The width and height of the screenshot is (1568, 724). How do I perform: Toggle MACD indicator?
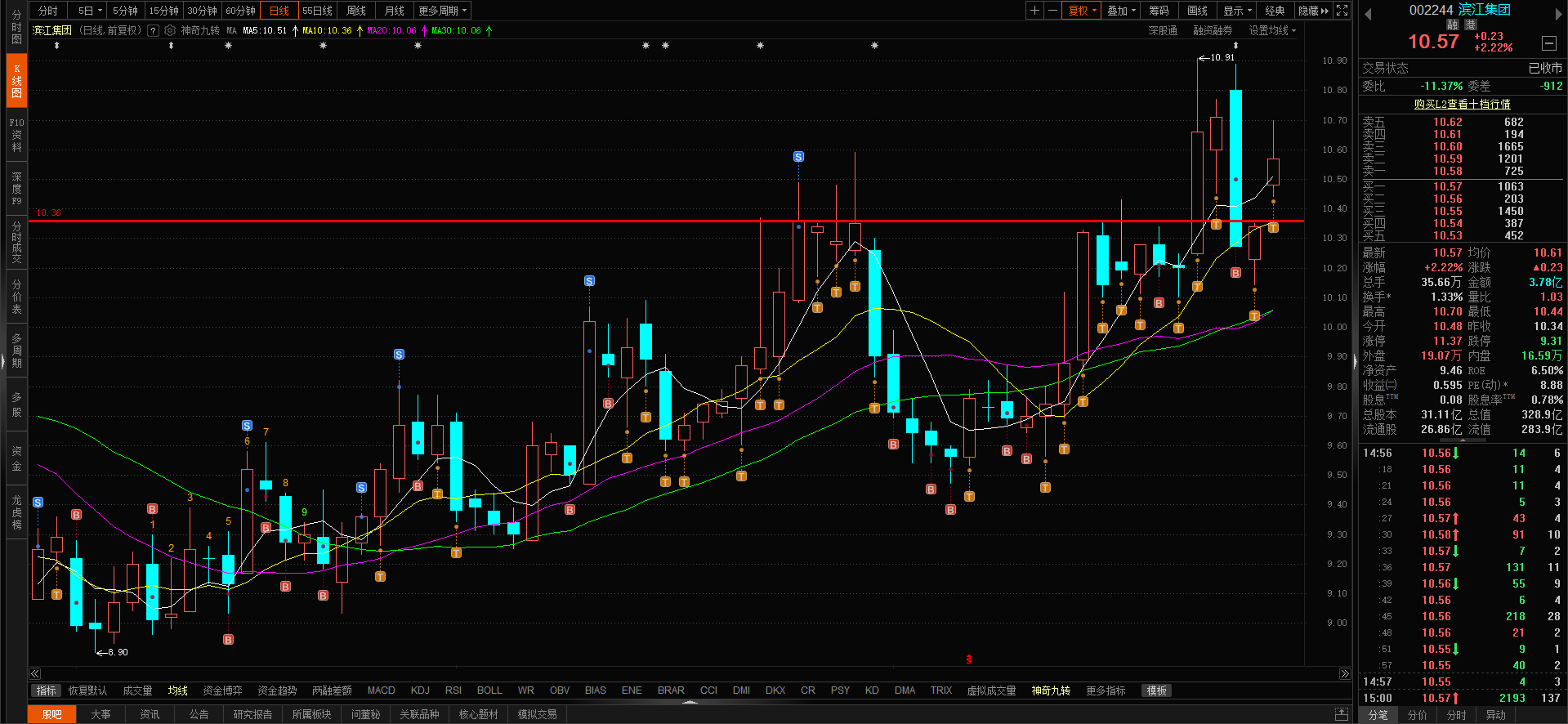(381, 690)
